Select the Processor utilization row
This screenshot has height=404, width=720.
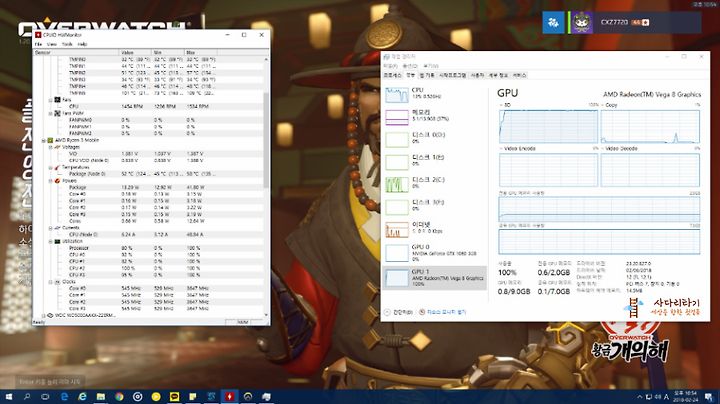coord(148,248)
